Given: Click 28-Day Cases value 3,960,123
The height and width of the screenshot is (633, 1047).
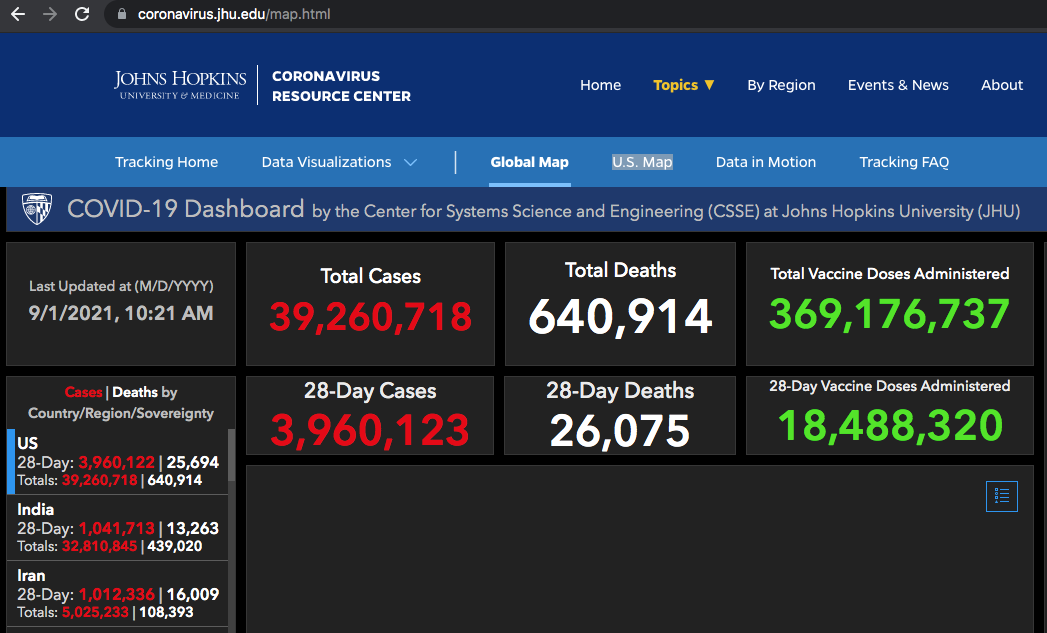Looking at the screenshot, I should click(x=370, y=430).
